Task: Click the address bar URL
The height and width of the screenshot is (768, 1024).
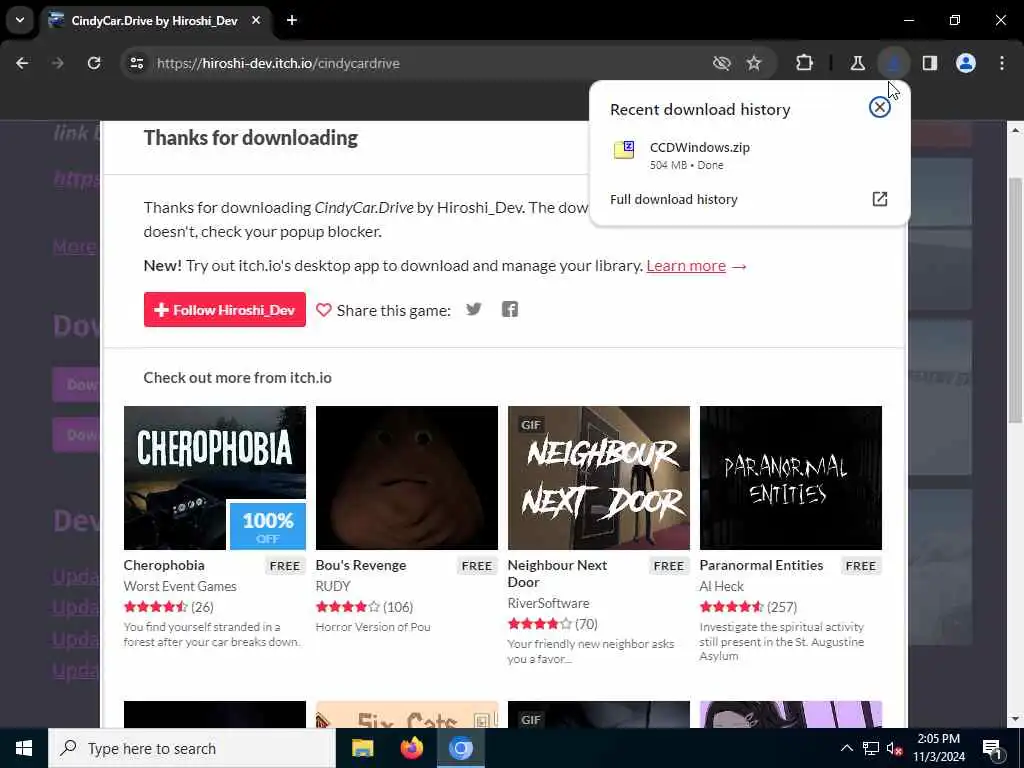Action: click(278, 63)
